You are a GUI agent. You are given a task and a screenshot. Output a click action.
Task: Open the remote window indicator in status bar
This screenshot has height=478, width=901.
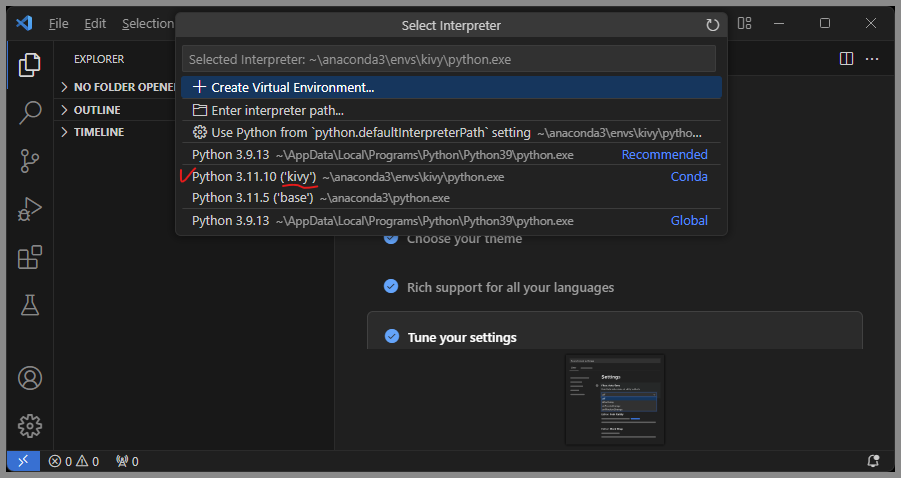point(23,461)
